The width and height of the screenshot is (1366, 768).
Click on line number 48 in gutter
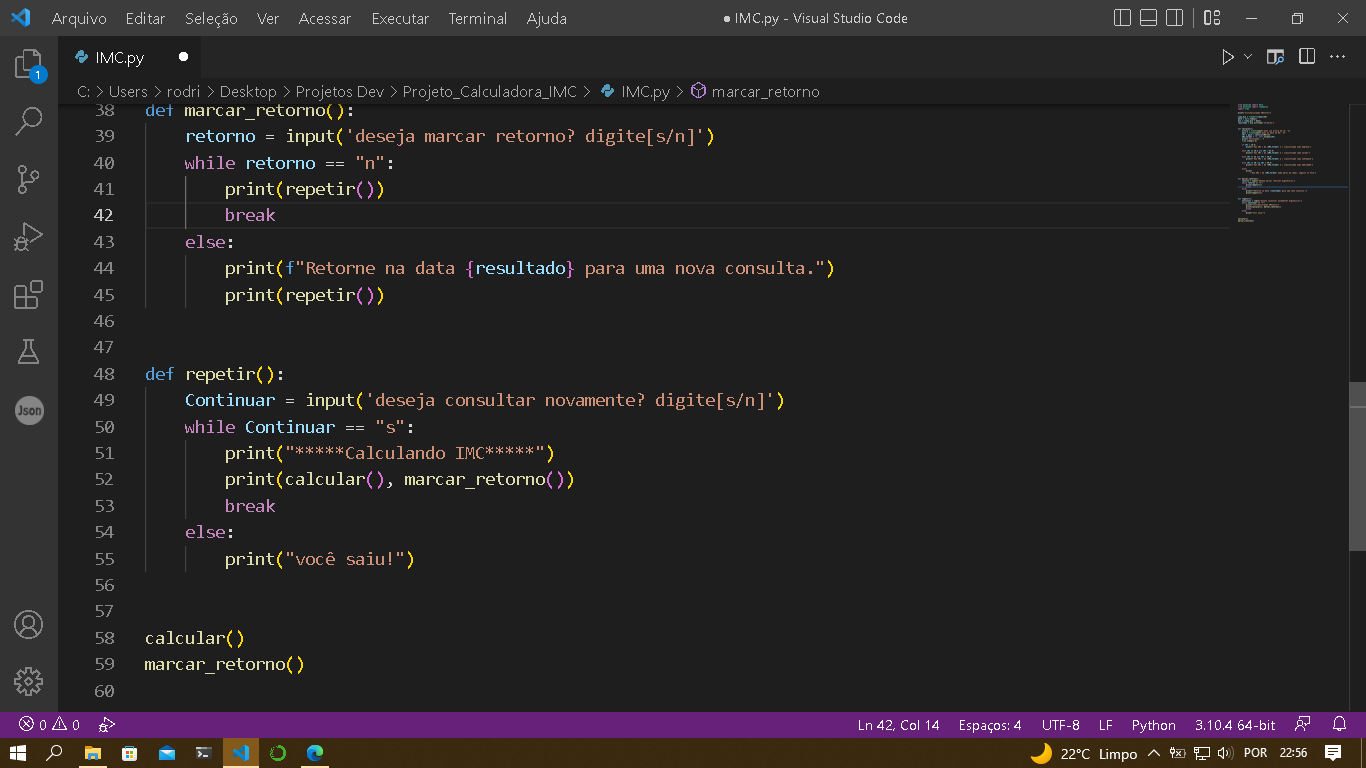coord(104,374)
